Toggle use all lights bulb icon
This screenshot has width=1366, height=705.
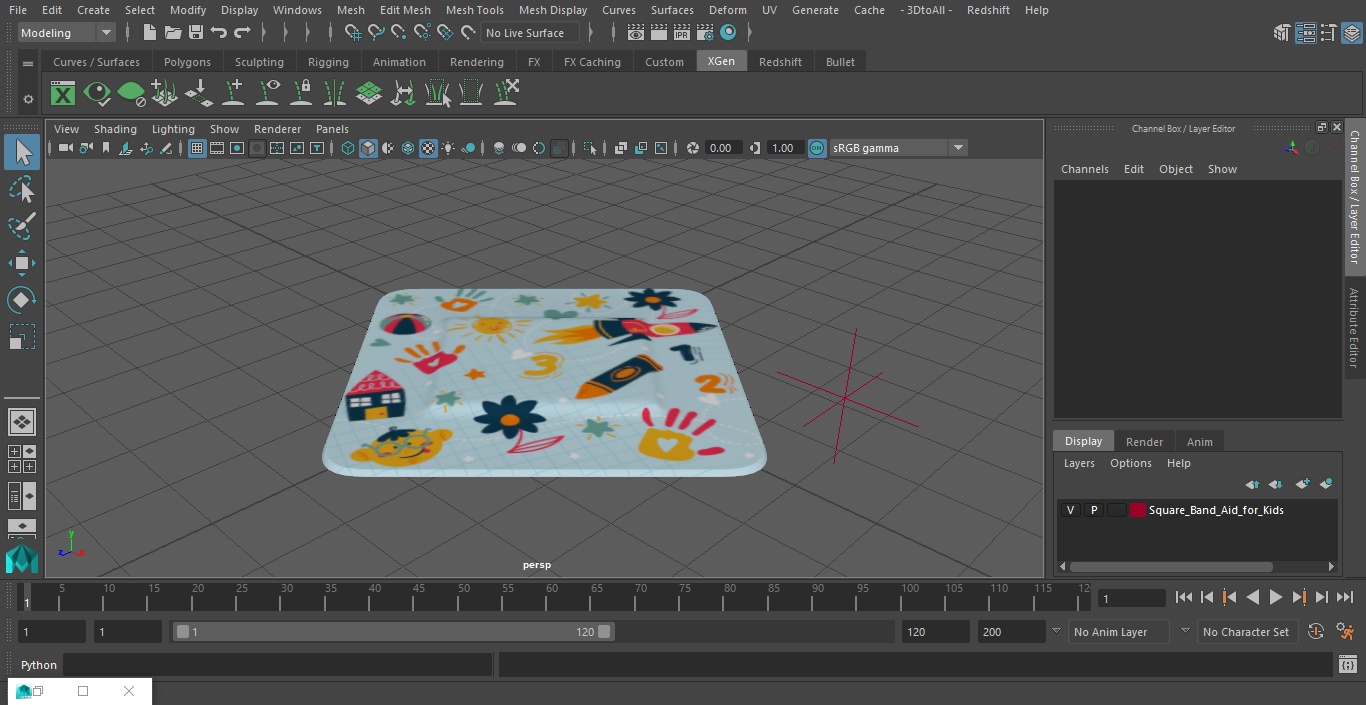pyautogui.click(x=448, y=148)
